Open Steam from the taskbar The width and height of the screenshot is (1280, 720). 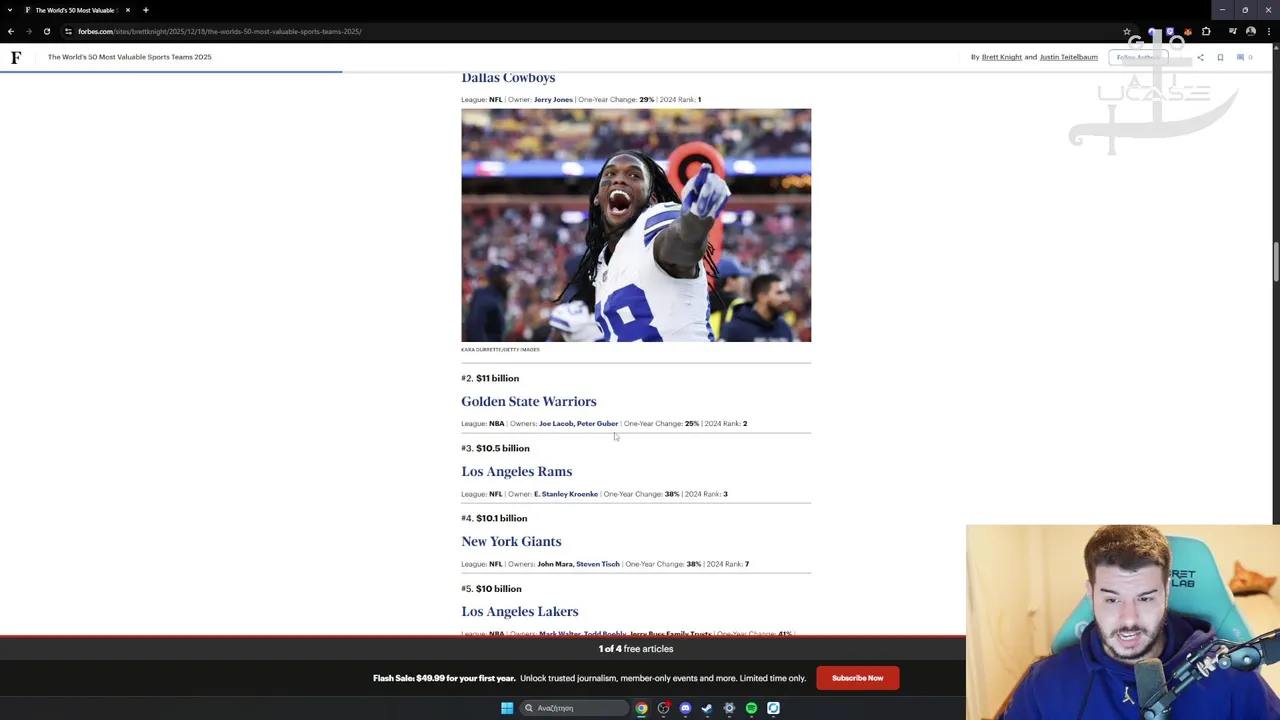[707, 708]
